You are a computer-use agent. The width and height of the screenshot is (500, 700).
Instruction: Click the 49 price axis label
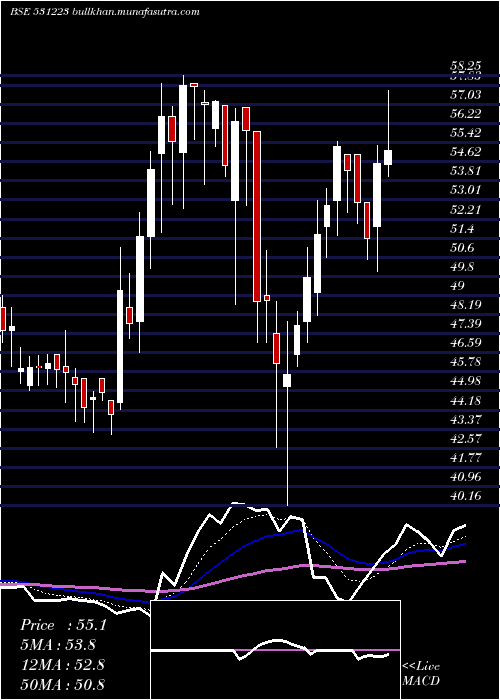[458, 286]
